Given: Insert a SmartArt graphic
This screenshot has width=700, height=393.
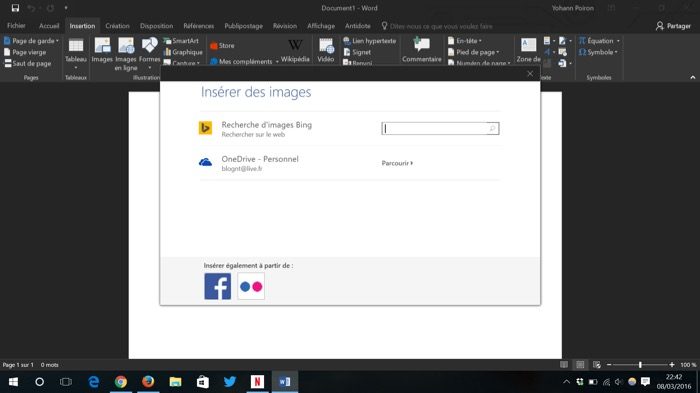Looking at the screenshot, I should tap(181, 41).
